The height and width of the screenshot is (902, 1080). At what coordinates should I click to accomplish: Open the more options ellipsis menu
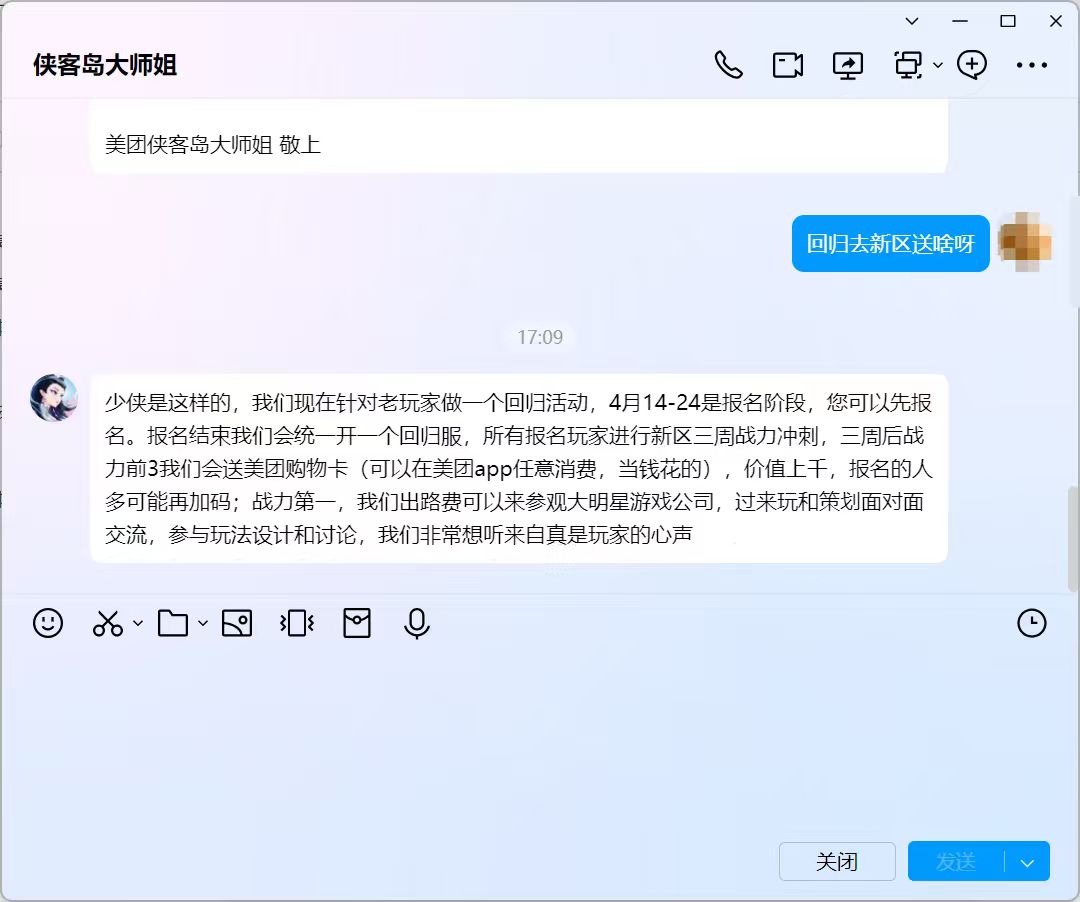click(x=1032, y=65)
